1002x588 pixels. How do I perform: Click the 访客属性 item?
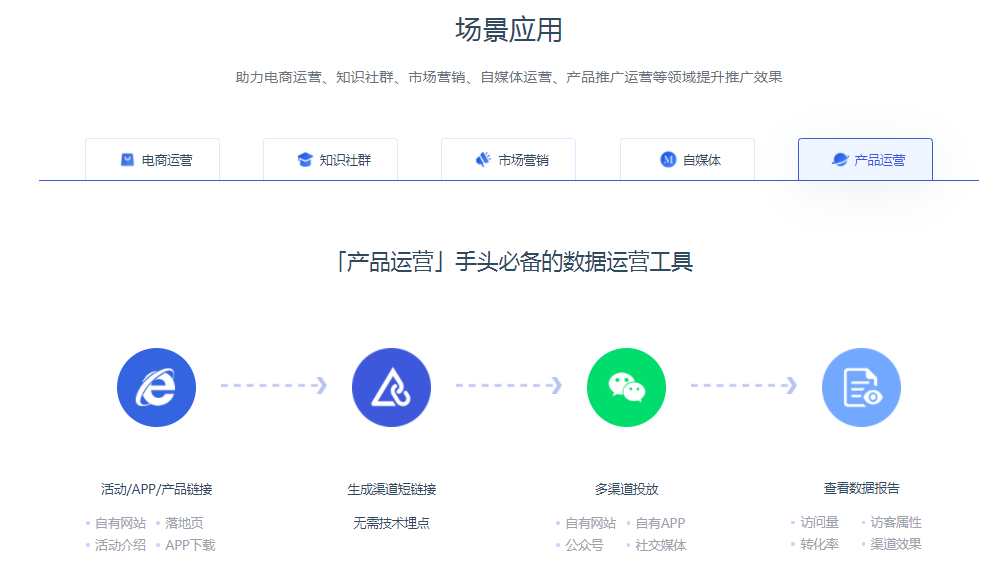pos(896,523)
